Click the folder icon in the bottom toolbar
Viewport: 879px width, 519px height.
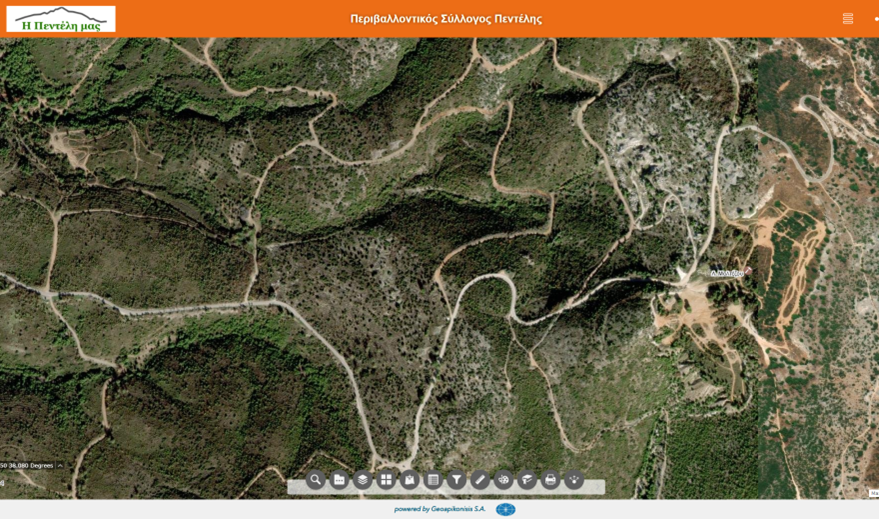tap(339, 480)
